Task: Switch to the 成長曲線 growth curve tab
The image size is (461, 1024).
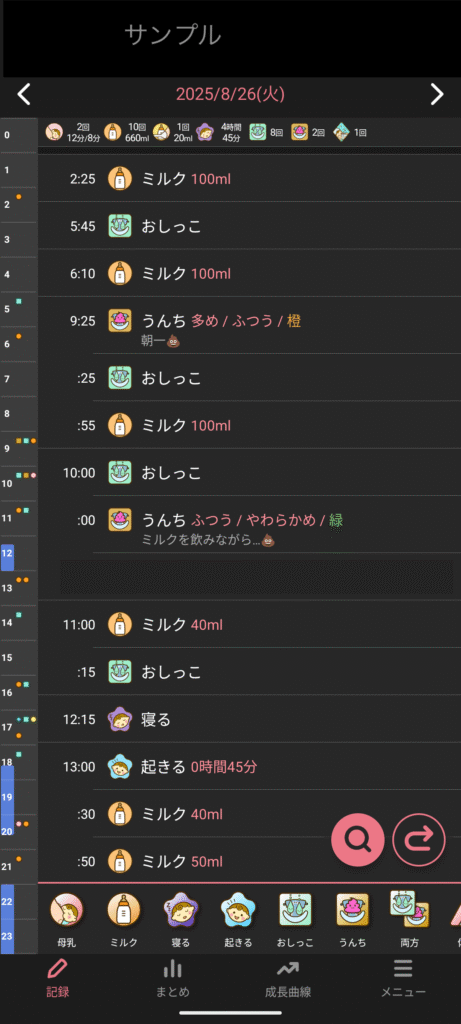Action: coord(288,979)
